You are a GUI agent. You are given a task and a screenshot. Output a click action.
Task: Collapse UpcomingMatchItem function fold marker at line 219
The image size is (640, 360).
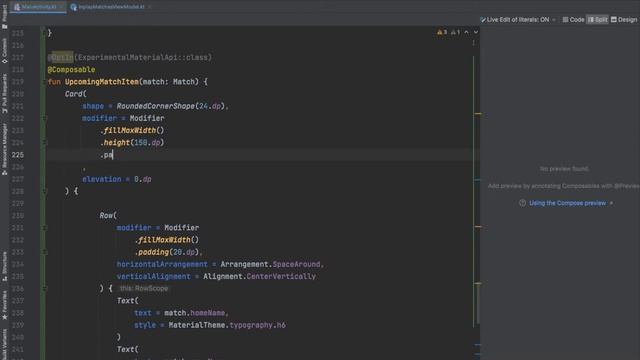tap(44, 82)
